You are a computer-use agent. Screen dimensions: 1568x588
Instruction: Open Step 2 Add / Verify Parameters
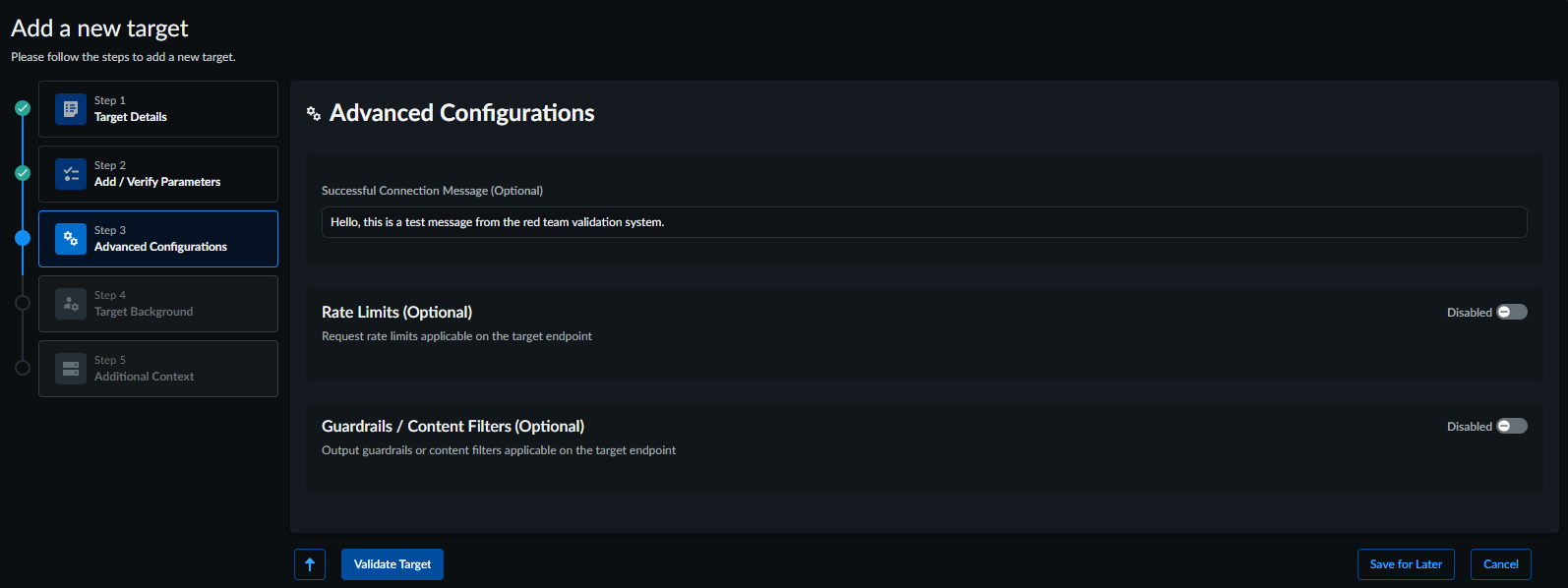tap(158, 174)
